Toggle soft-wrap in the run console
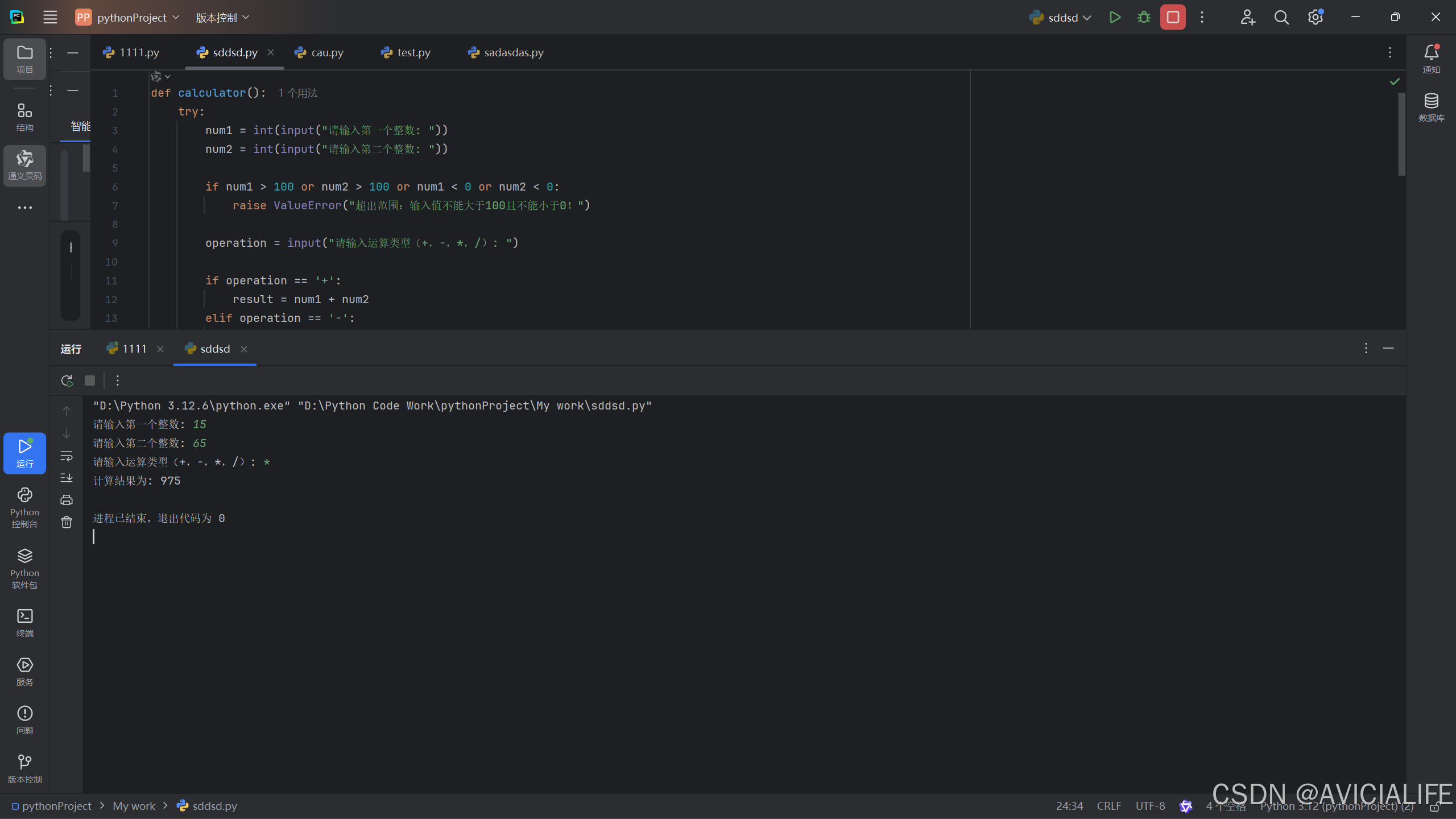This screenshot has width=1456, height=819. [x=67, y=456]
